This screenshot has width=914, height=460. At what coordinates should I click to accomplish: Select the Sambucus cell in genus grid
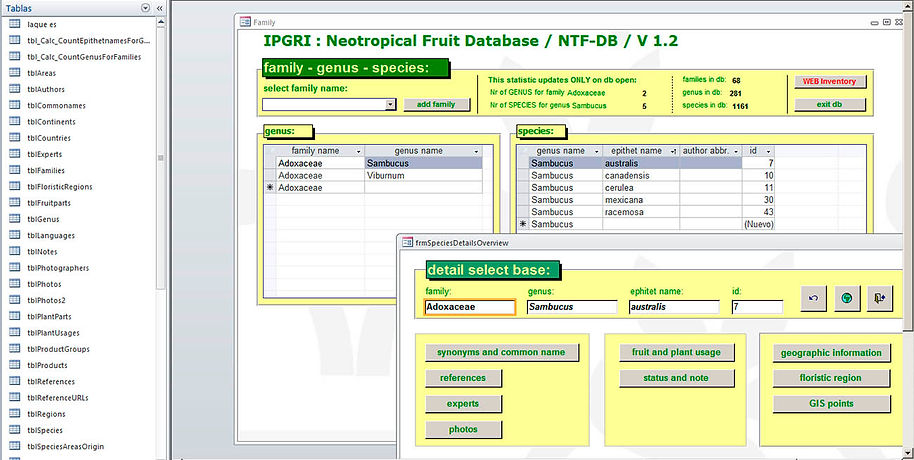tap(423, 163)
